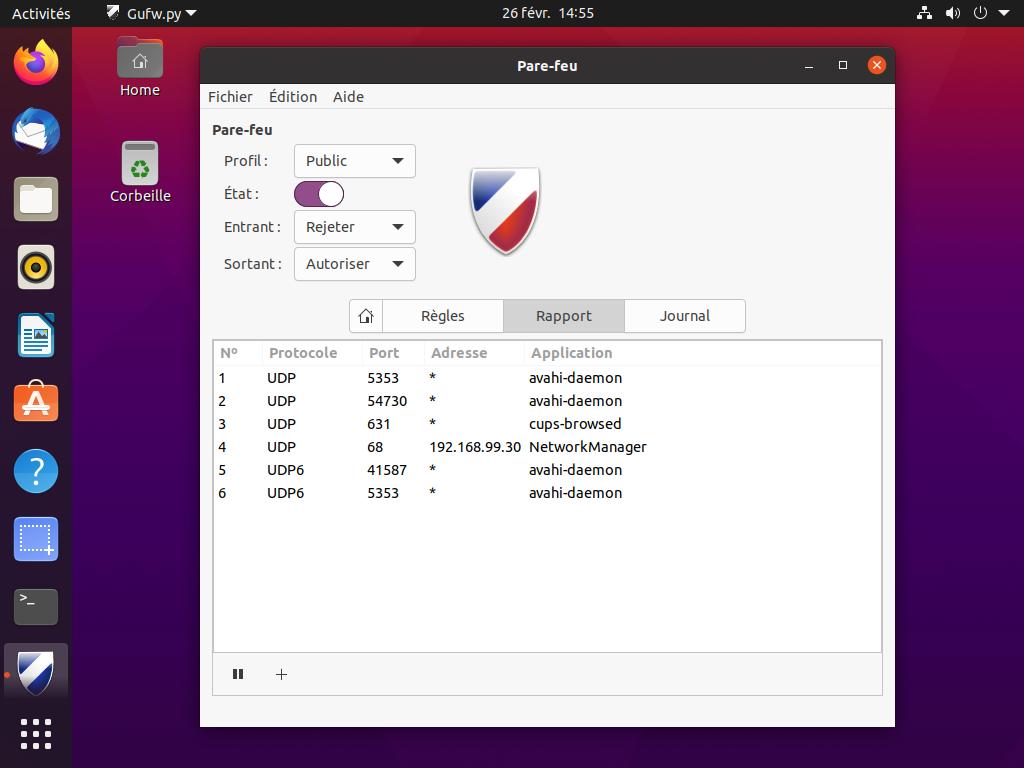
Task: Open the Édition menu
Action: [x=293, y=97]
